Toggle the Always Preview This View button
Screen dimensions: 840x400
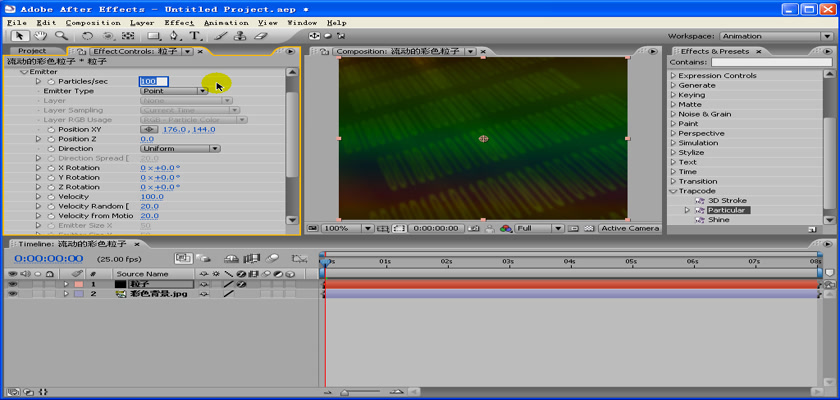[314, 229]
